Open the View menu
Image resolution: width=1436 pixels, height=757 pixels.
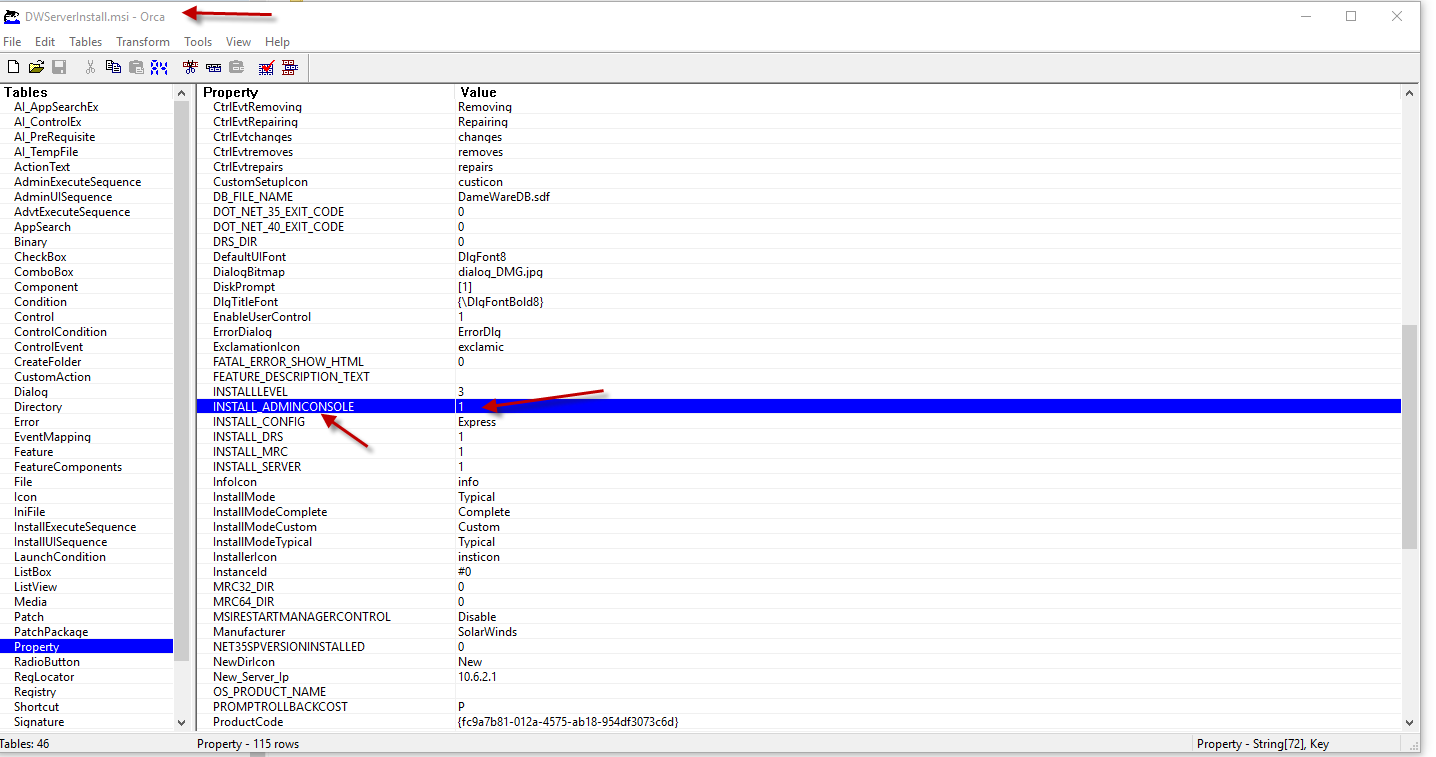click(x=238, y=42)
